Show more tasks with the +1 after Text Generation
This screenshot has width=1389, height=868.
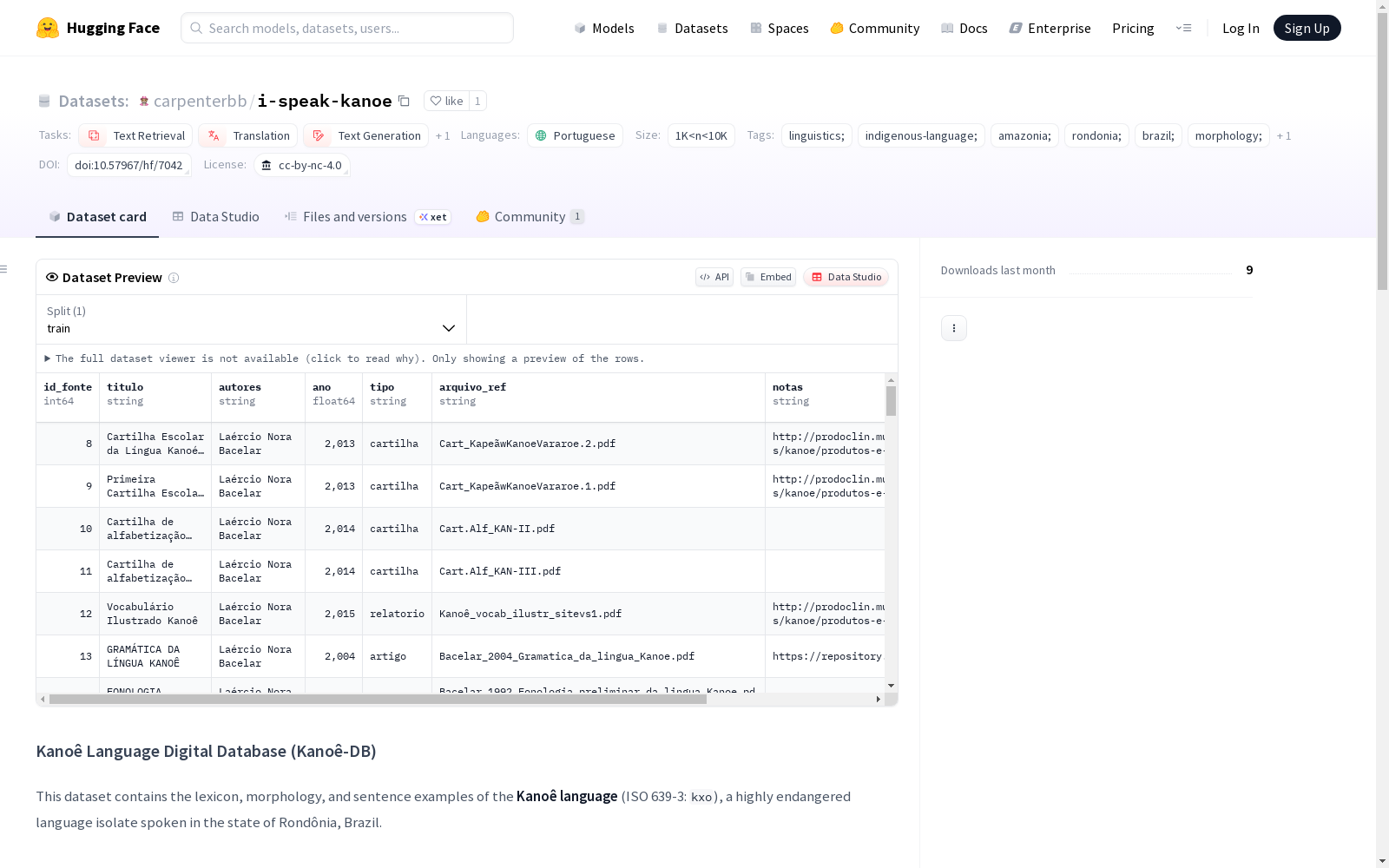(443, 136)
